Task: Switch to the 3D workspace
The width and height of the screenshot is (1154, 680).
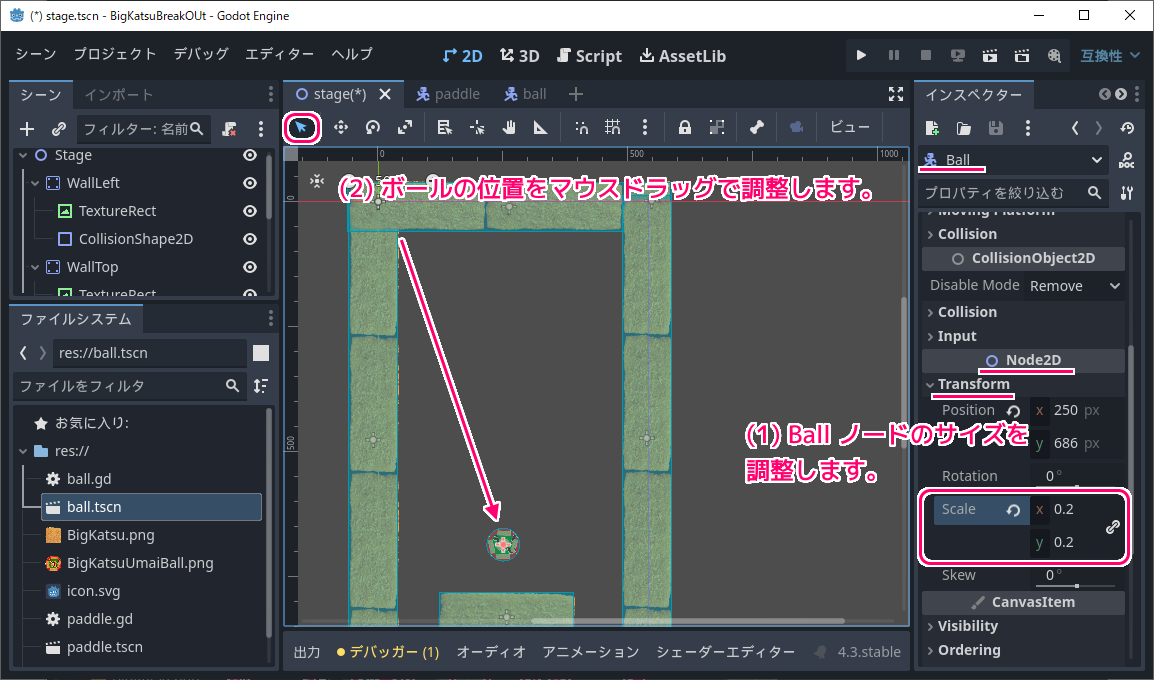Action: click(x=520, y=56)
